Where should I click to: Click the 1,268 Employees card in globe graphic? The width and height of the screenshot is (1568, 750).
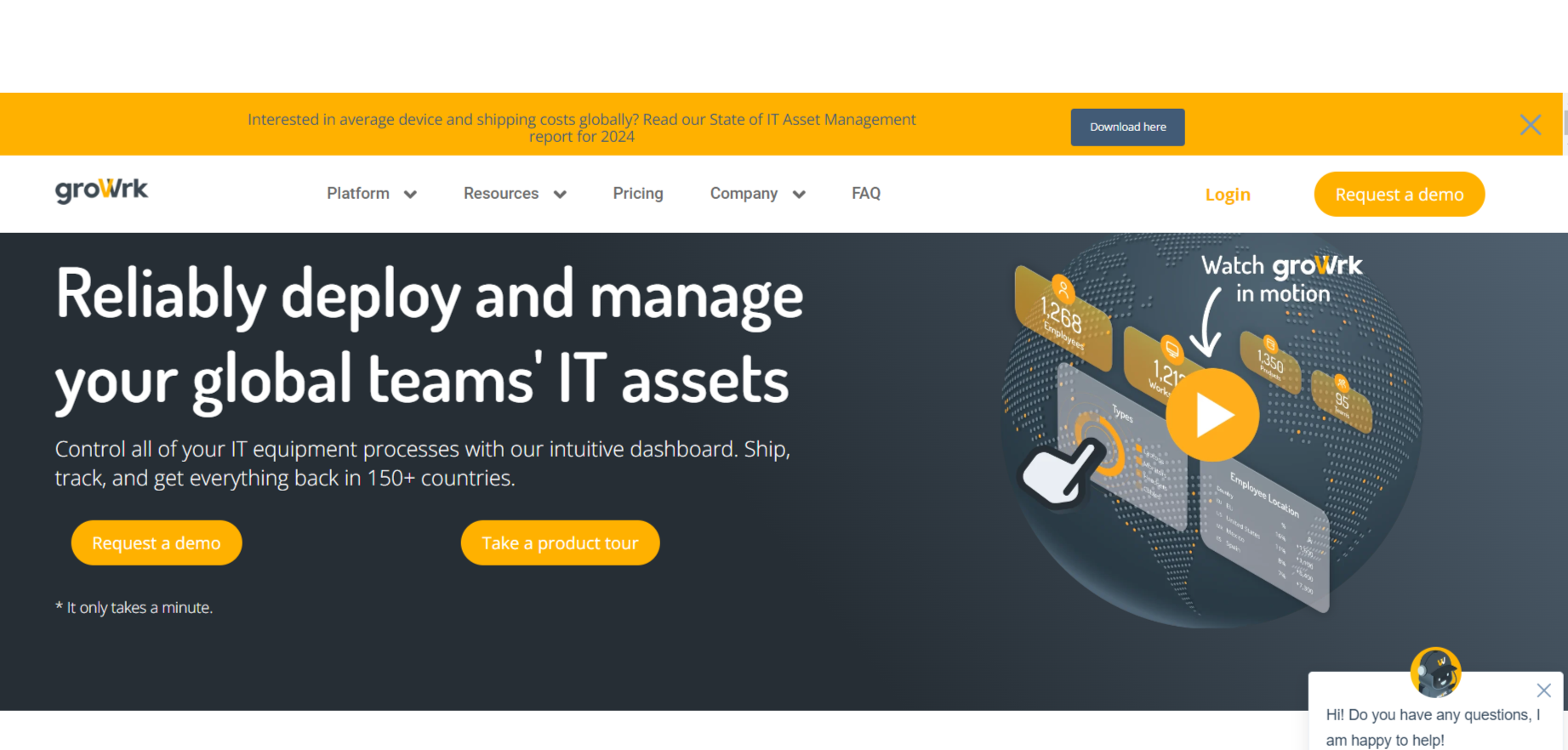[1063, 318]
